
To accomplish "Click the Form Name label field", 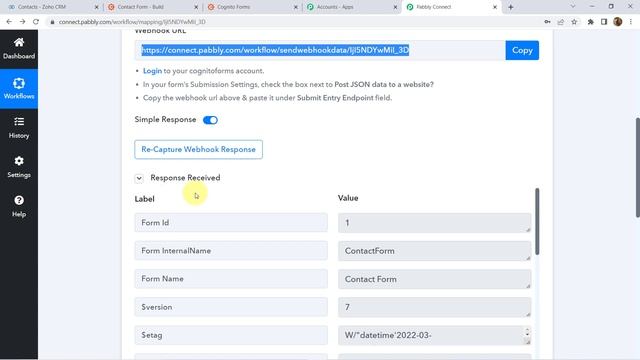I will [x=231, y=279].
